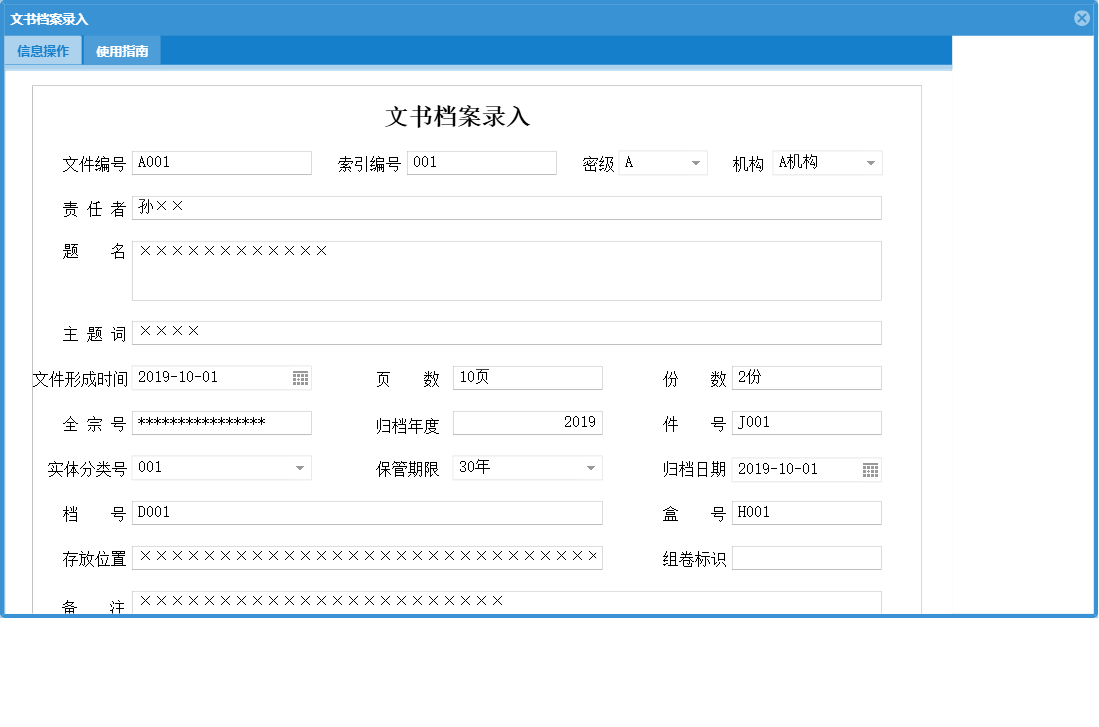Select the 全宗号 input field

pos(222,422)
